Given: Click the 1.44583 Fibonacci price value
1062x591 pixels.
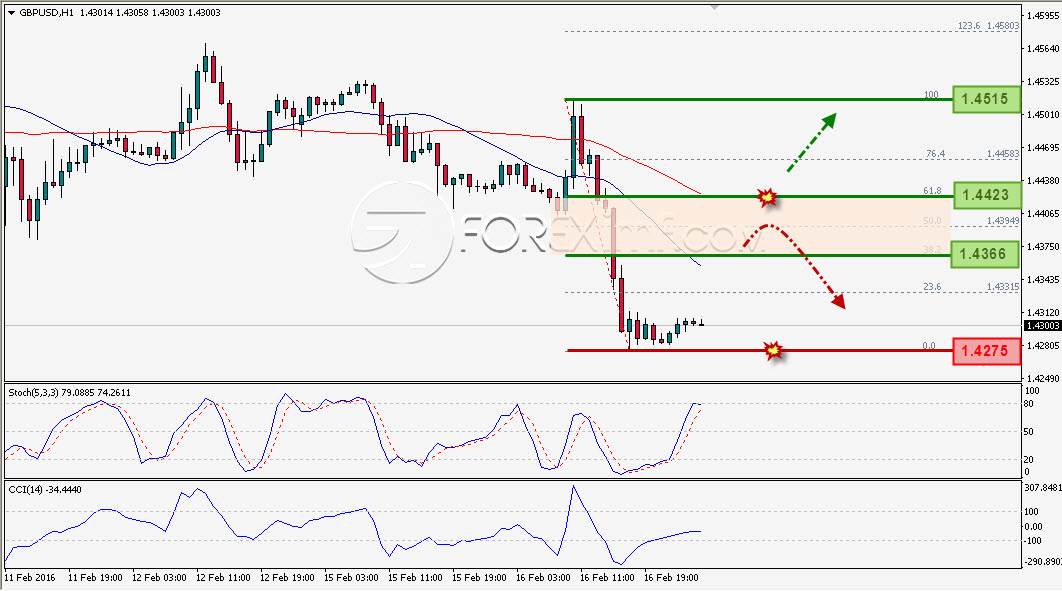Looking at the screenshot, I should (1003, 154).
